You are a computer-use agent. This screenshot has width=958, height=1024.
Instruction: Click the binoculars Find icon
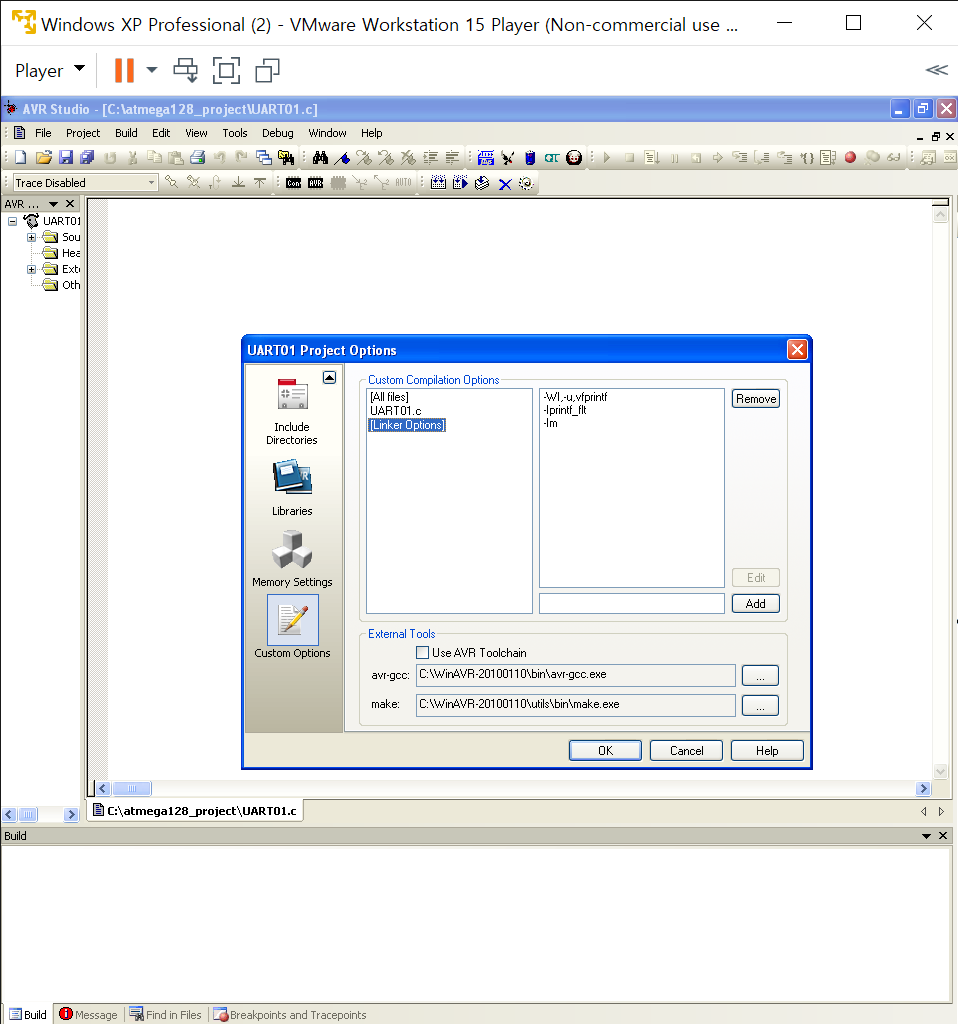[320, 157]
